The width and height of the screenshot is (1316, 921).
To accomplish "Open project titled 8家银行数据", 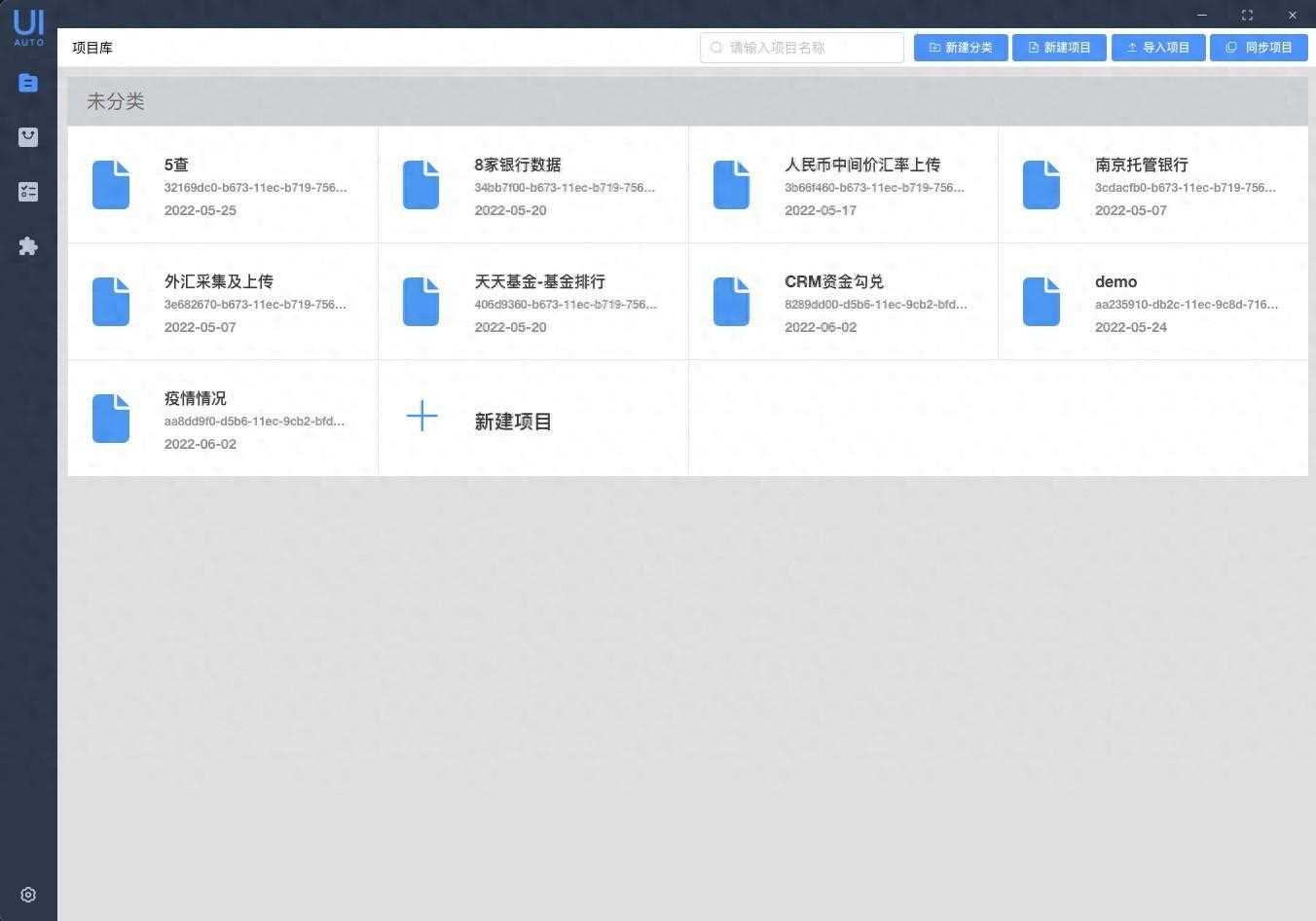I will pyautogui.click(x=518, y=165).
